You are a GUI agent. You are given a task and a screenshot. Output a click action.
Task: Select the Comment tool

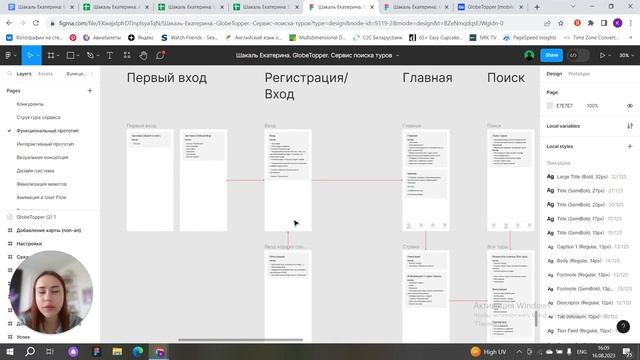coord(160,55)
